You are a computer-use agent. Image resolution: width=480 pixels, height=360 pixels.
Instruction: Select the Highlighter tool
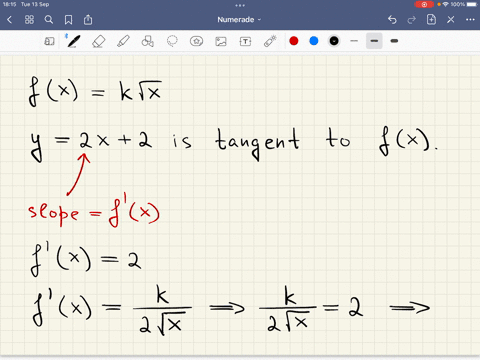(x=123, y=41)
